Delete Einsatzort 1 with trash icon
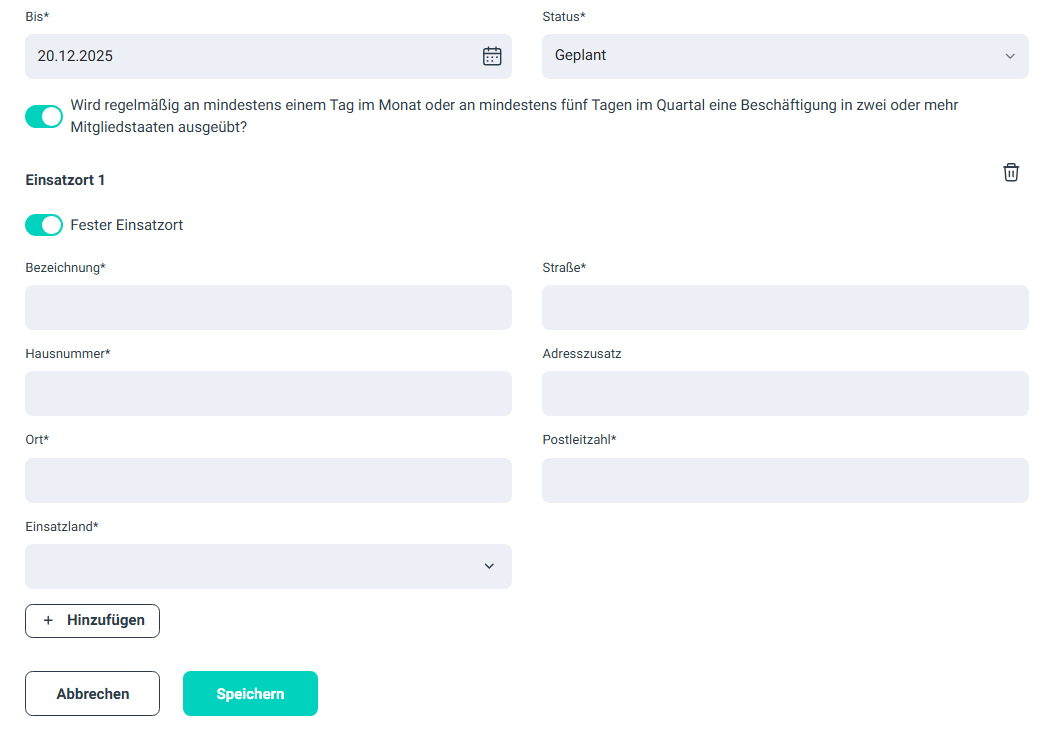This screenshot has height=732, width=1052. click(x=1011, y=172)
